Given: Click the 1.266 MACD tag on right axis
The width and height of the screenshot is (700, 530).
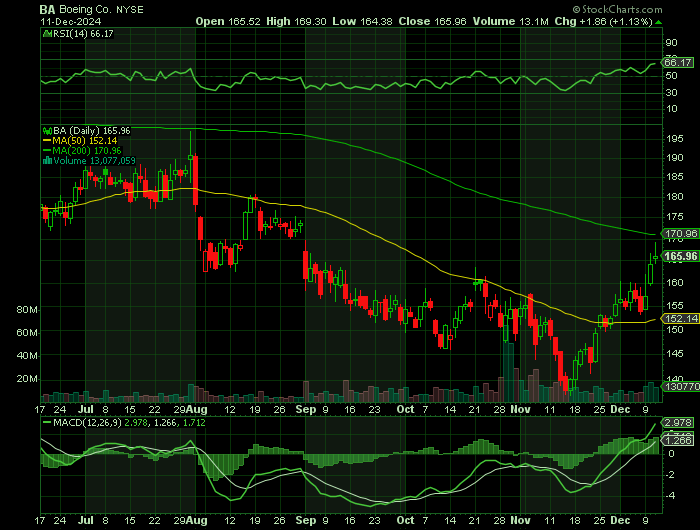Looking at the screenshot, I should (678, 441).
